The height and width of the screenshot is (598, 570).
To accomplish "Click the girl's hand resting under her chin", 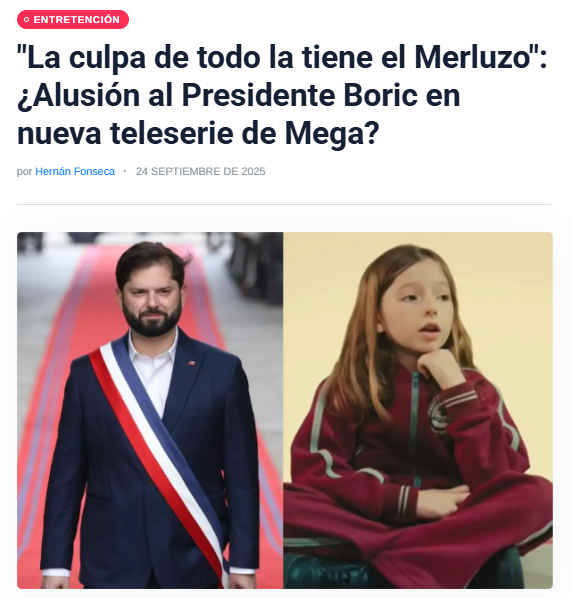I will pyautogui.click(x=438, y=364).
